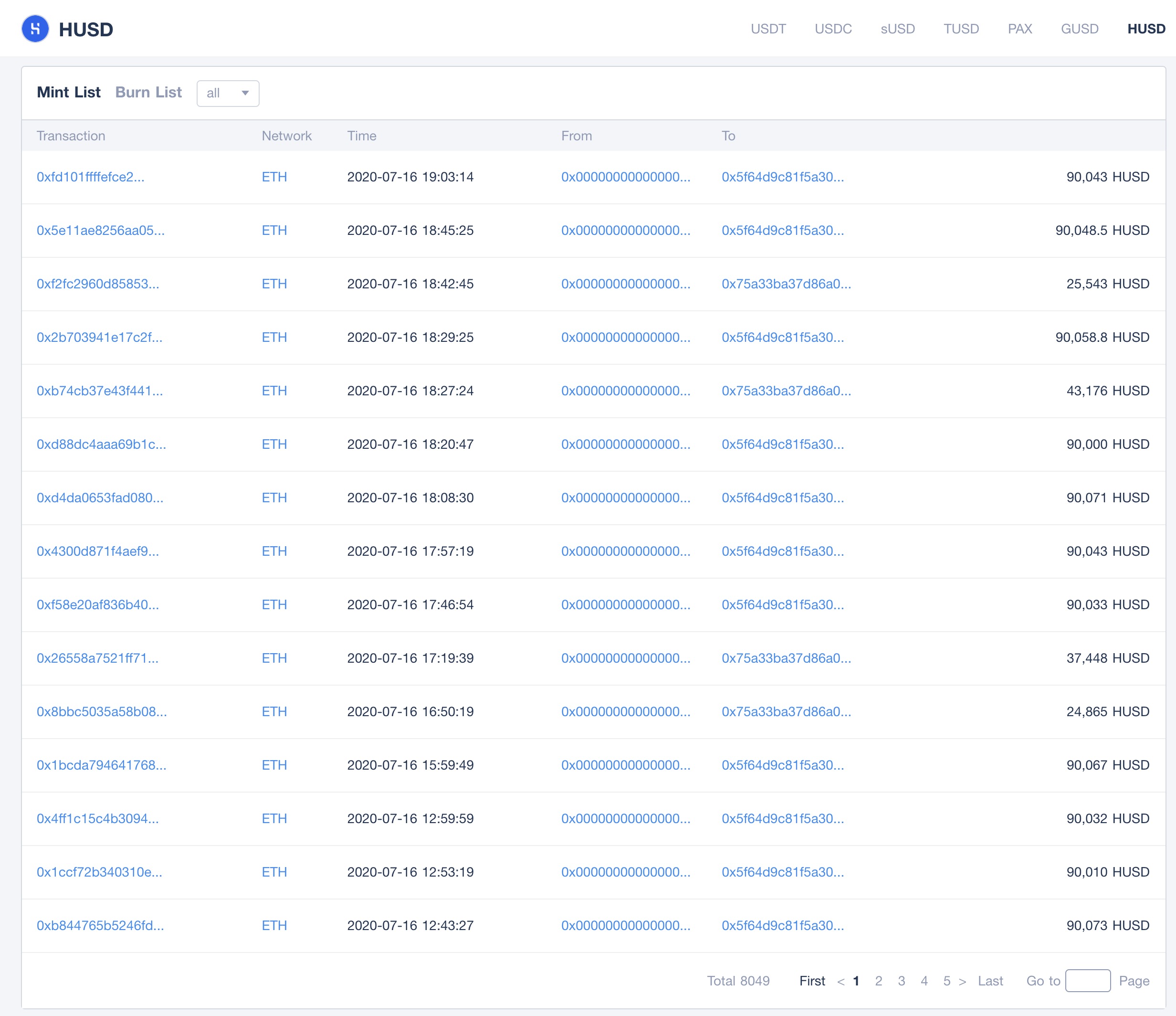Open To address in the 90,073 HUSD row
This screenshot has width=1176, height=1016.
[x=783, y=925]
